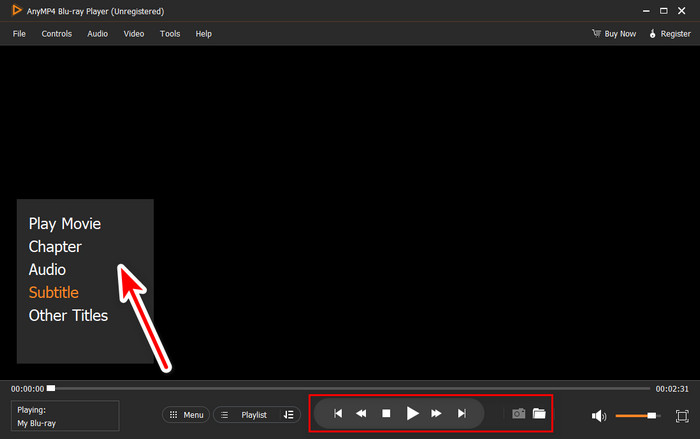Toggle fullscreen mode icon
700x439 pixels.
pyautogui.click(x=682, y=416)
